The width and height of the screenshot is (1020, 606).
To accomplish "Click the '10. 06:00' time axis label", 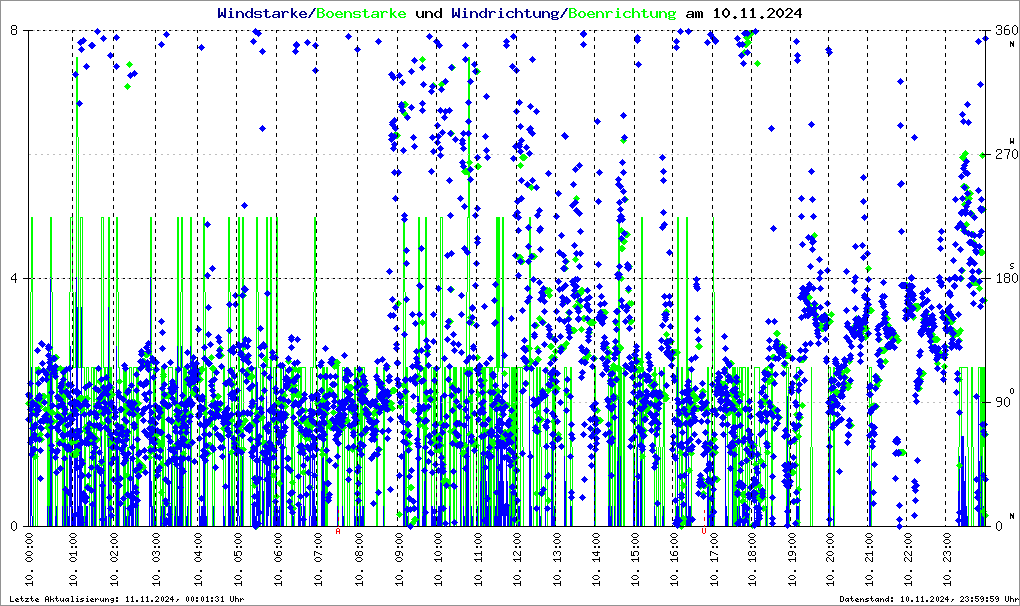I will click(278, 559).
